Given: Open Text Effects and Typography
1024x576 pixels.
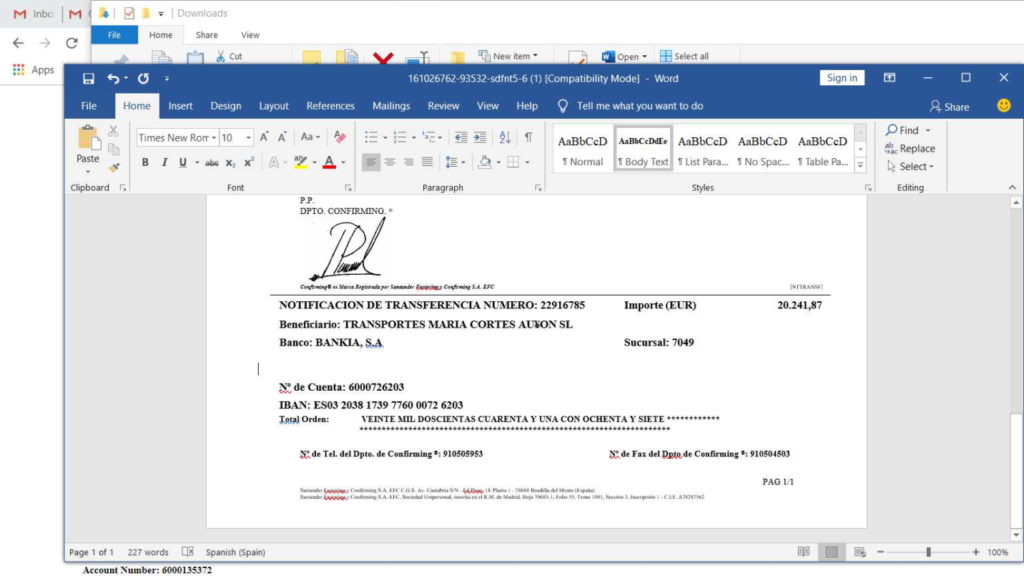Looking at the screenshot, I should click(274, 163).
